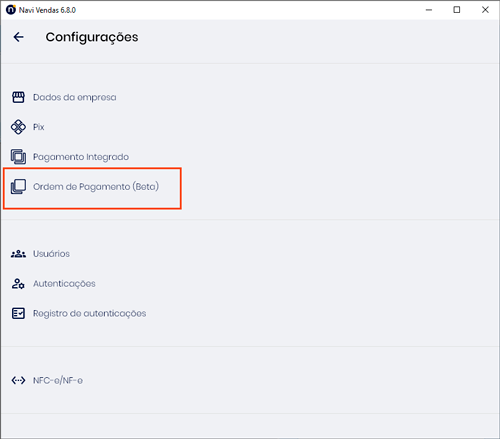The image size is (500, 439).
Task: Click the Autenticações user-gear icon
Action: (x=18, y=284)
